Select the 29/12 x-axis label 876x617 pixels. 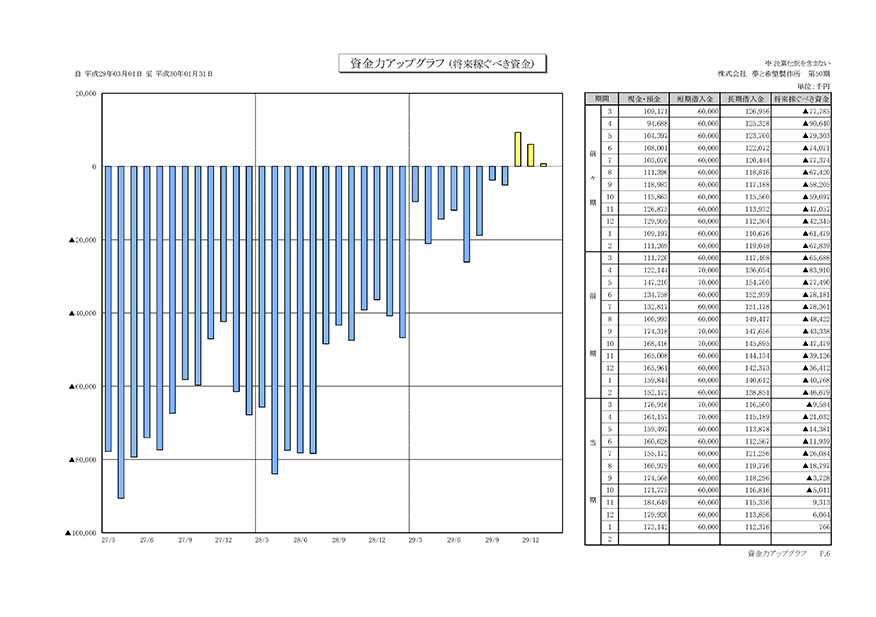[531, 540]
